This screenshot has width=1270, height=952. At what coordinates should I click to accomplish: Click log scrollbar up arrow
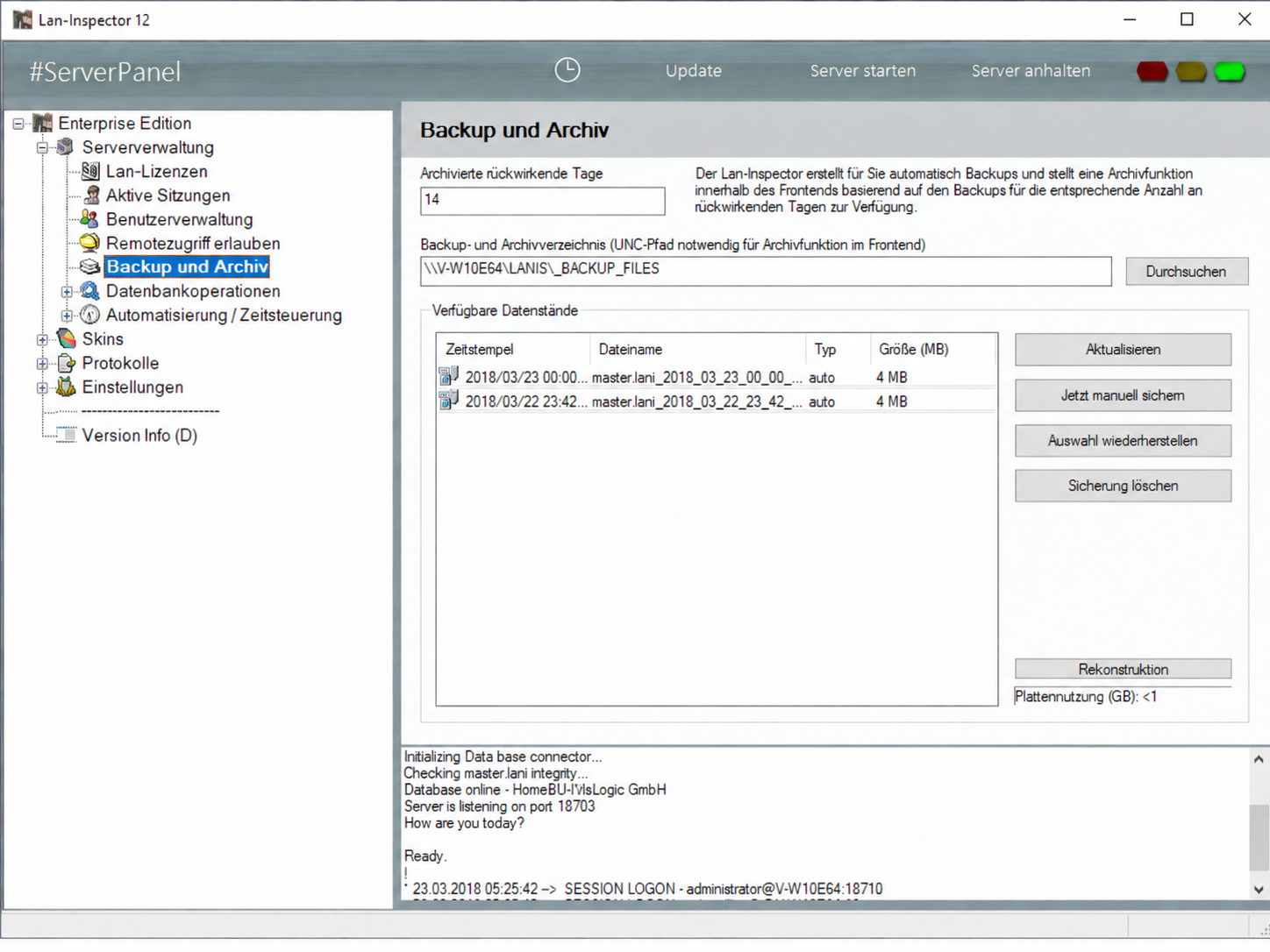click(1259, 759)
